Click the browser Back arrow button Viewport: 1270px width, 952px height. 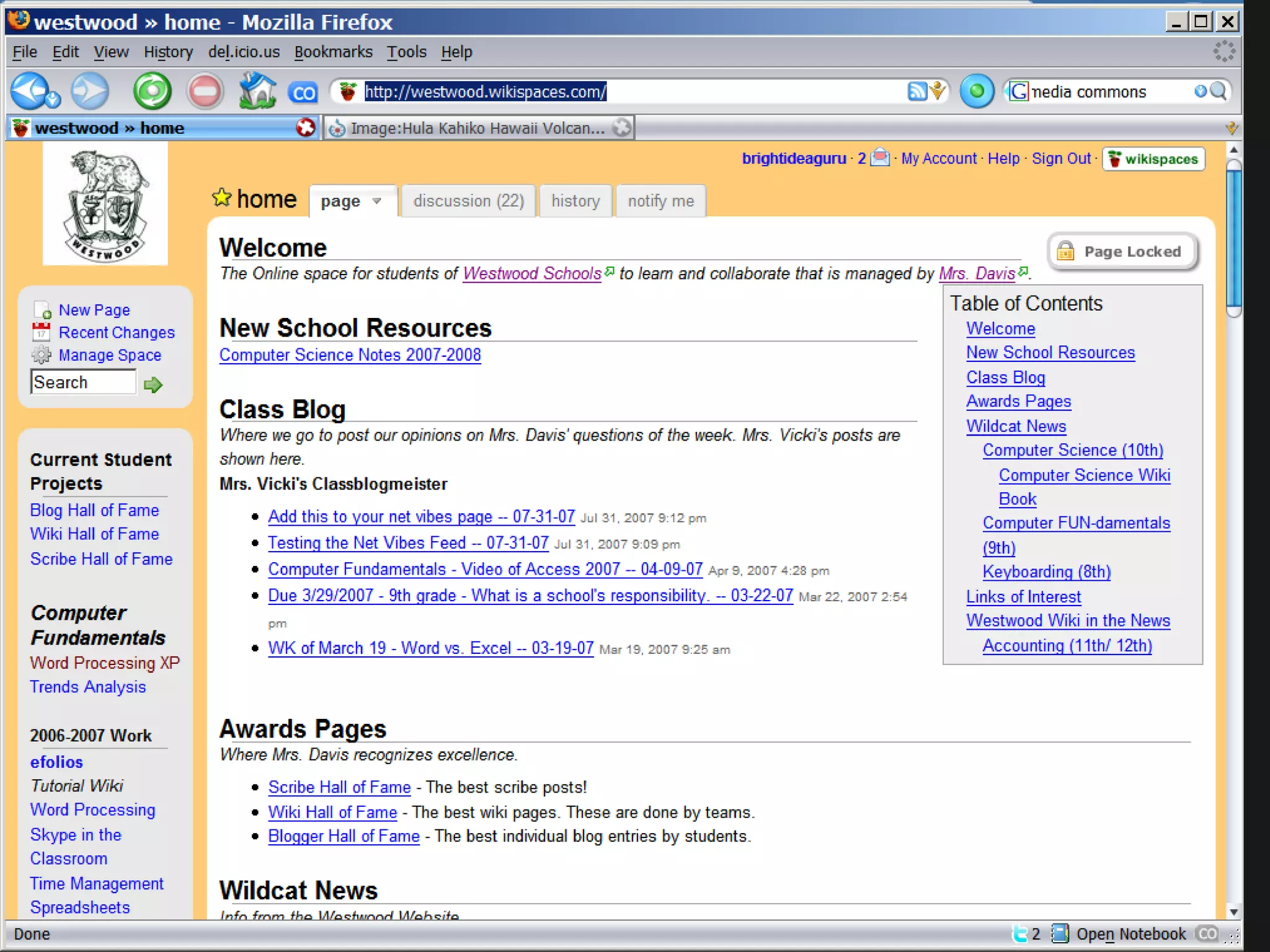(29, 90)
